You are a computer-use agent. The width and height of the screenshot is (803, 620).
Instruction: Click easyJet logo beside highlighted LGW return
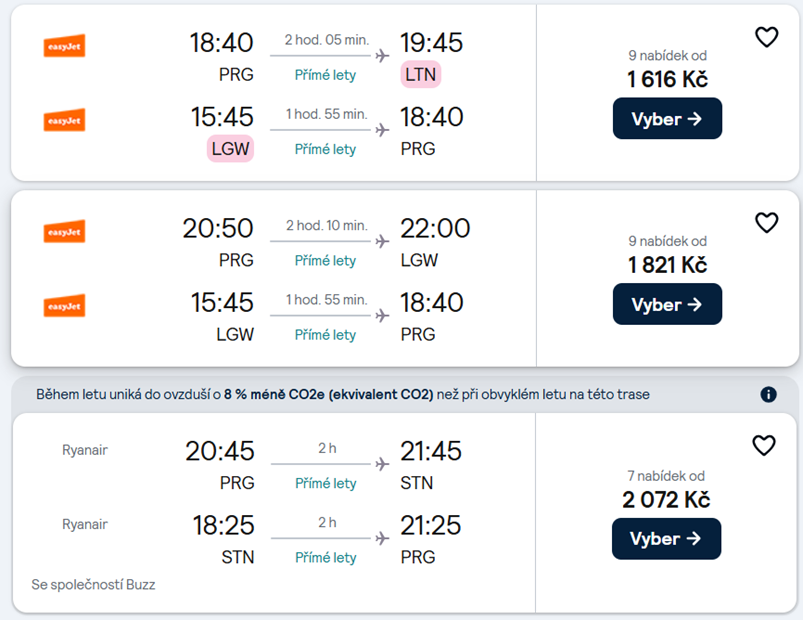tap(64, 120)
